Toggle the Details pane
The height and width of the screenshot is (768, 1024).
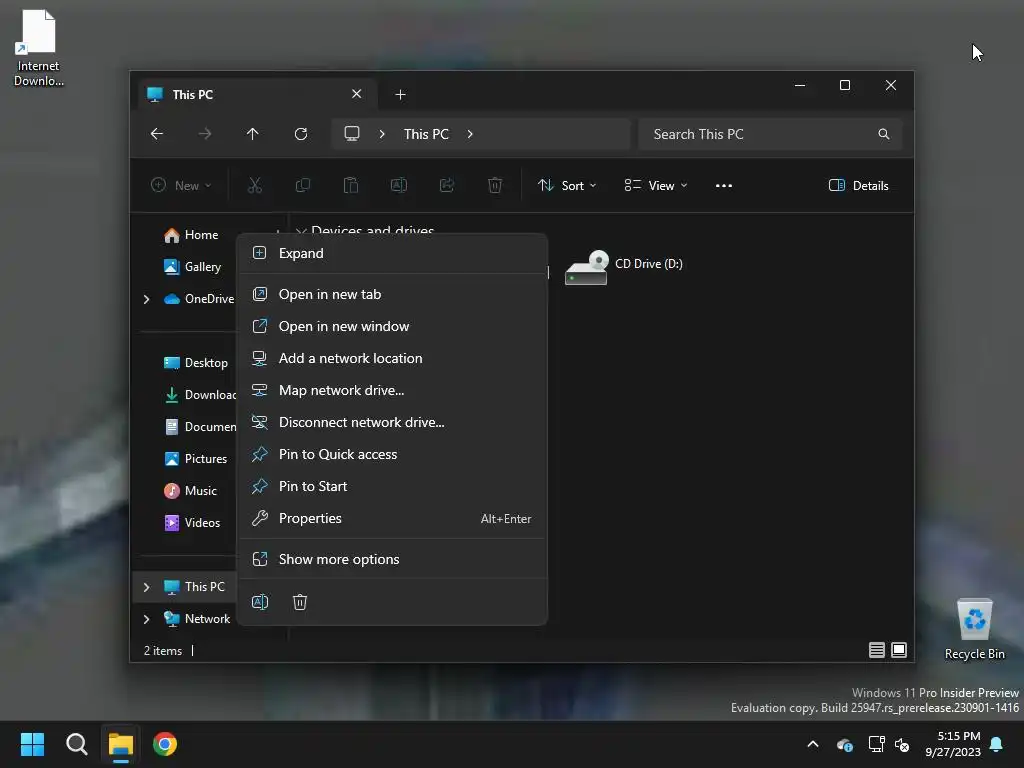pyautogui.click(x=859, y=185)
